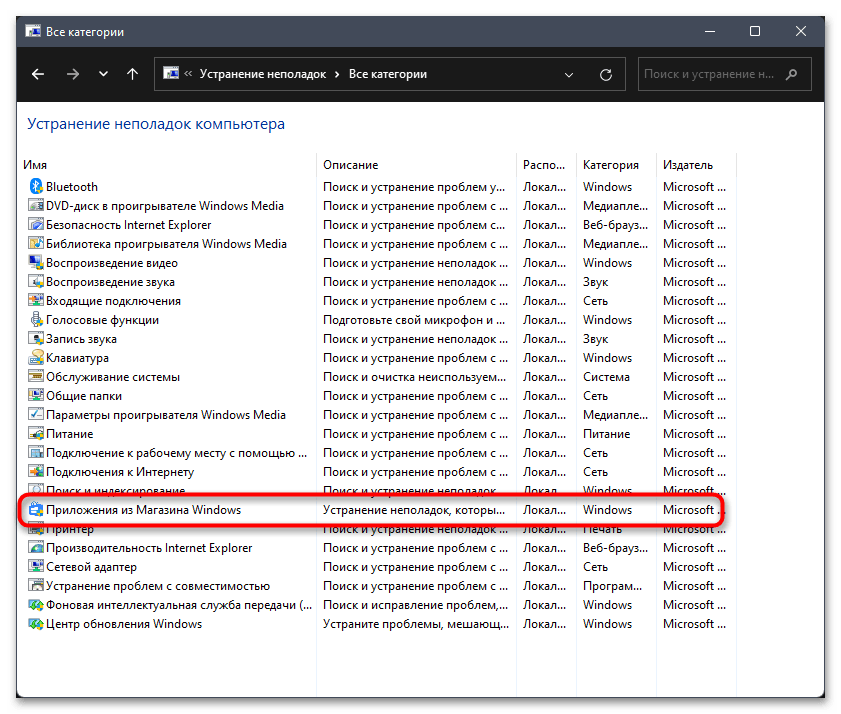Expand the address bar history dropdown
The image size is (841, 714).
pyautogui.click(x=569, y=74)
